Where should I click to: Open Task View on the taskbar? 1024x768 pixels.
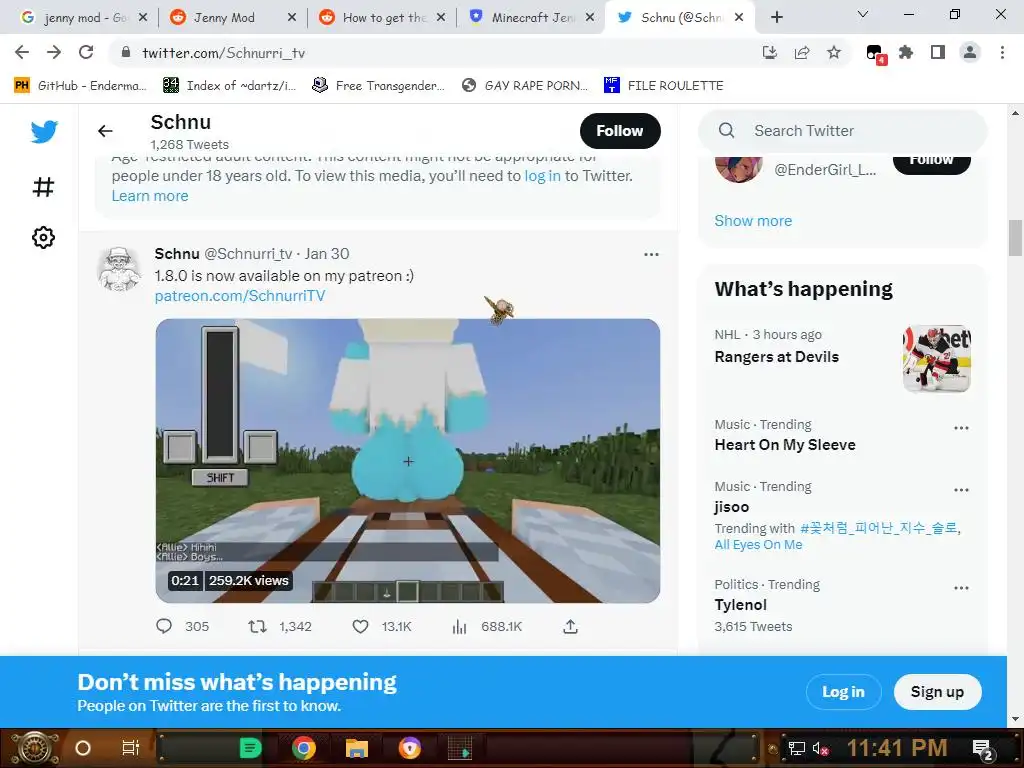click(131, 748)
